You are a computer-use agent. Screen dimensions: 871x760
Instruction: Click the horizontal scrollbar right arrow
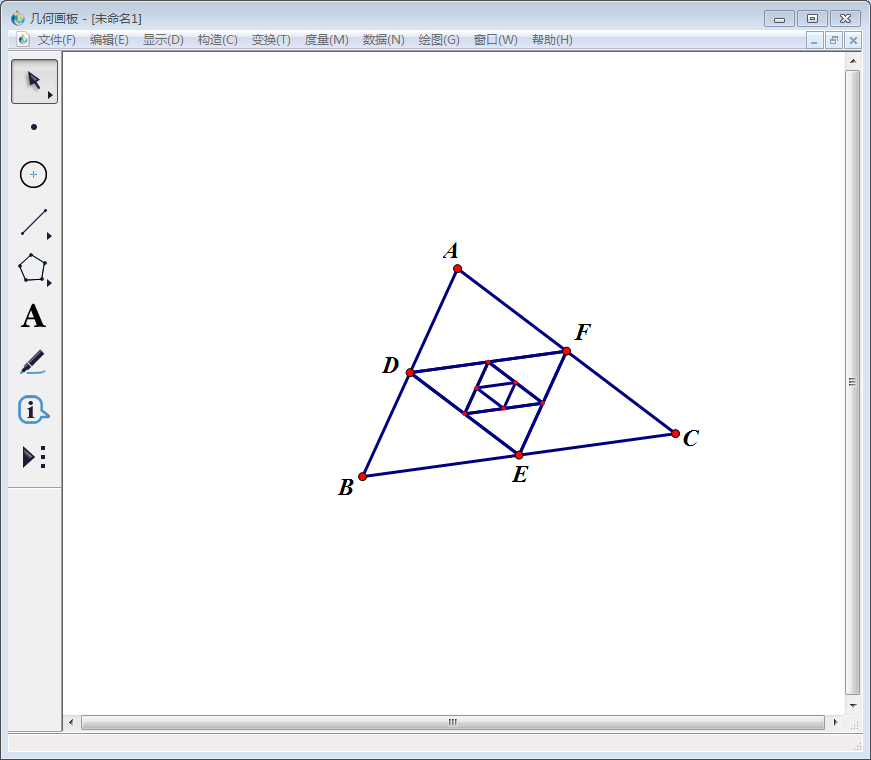pyautogui.click(x=835, y=723)
